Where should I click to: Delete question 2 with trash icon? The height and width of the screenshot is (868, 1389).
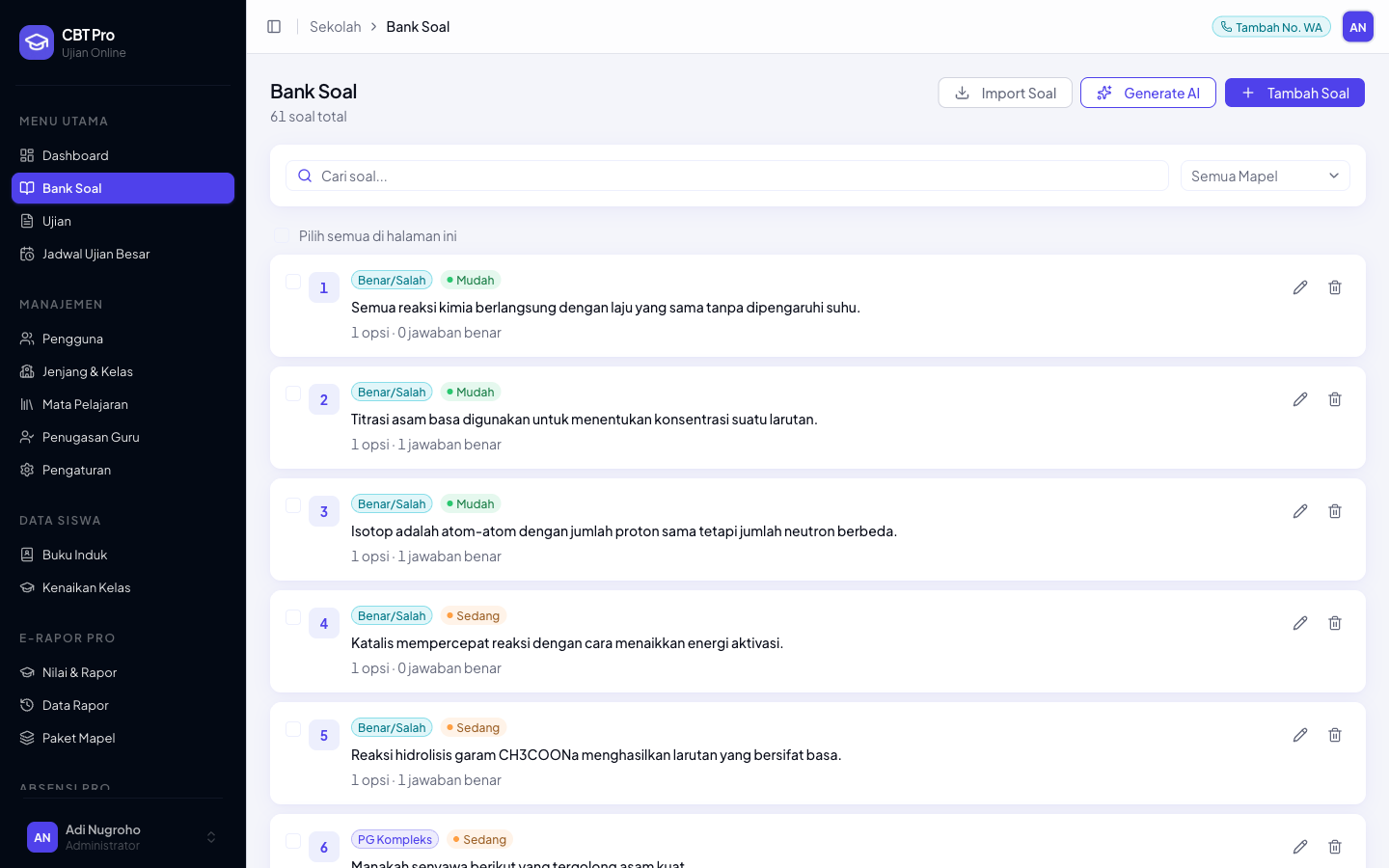point(1335,399)
